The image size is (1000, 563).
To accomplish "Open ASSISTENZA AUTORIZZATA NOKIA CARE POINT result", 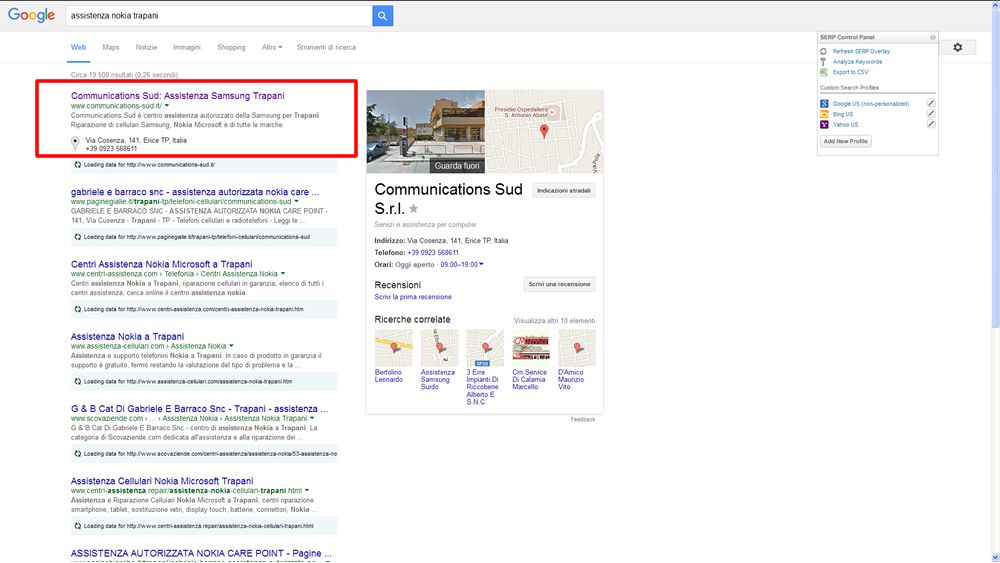I will pyautogui.click(x=201, y=553).
